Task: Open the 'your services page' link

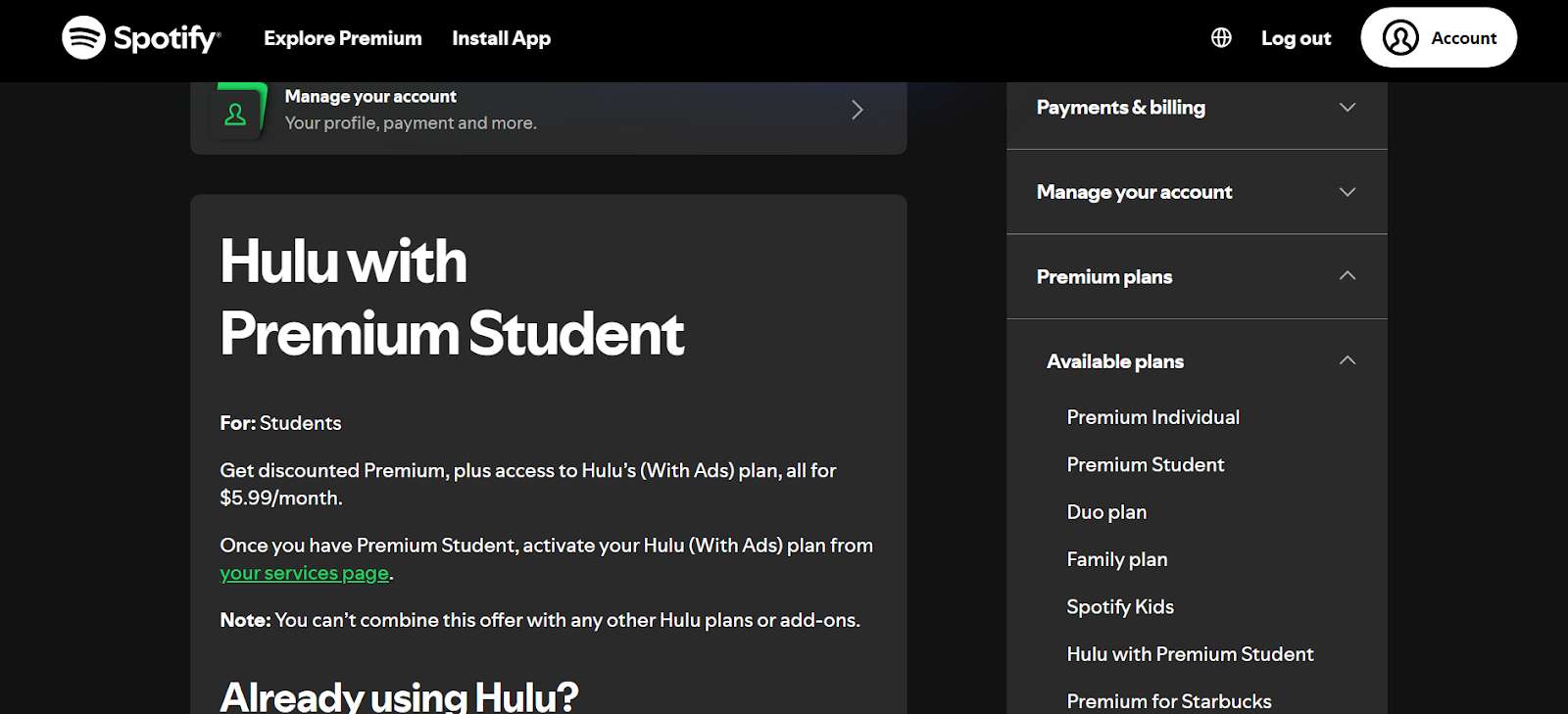Action: coord(304,573)
